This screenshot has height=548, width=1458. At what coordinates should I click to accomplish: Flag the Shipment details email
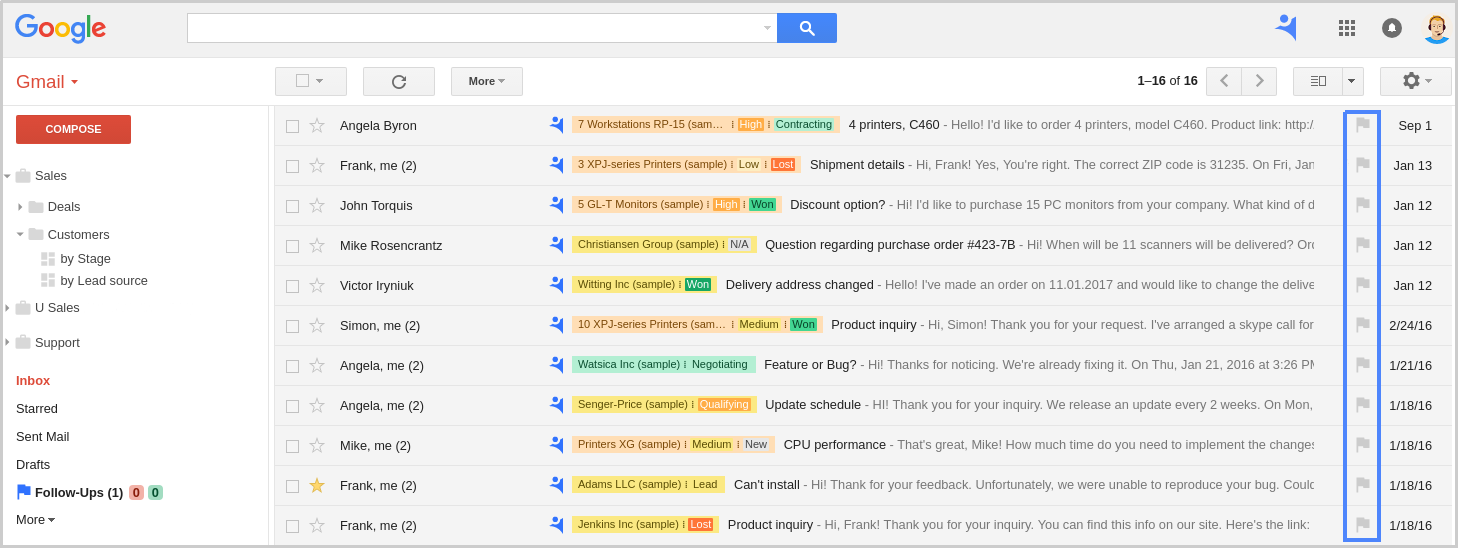(1362, 165)
